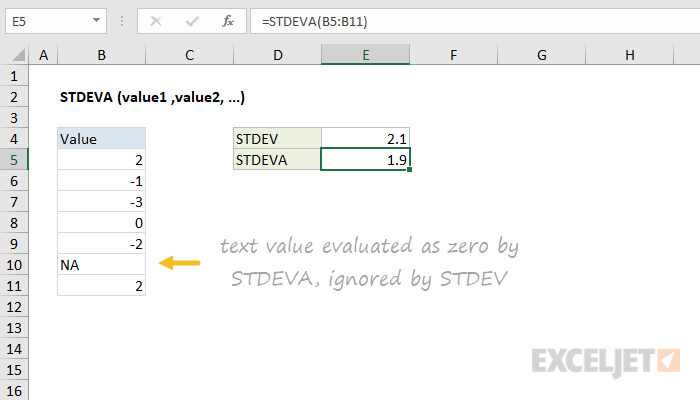Screen dimensions: 700x400
Task: Select column B header
Action: pyautogui.click(x=101, y=55)
